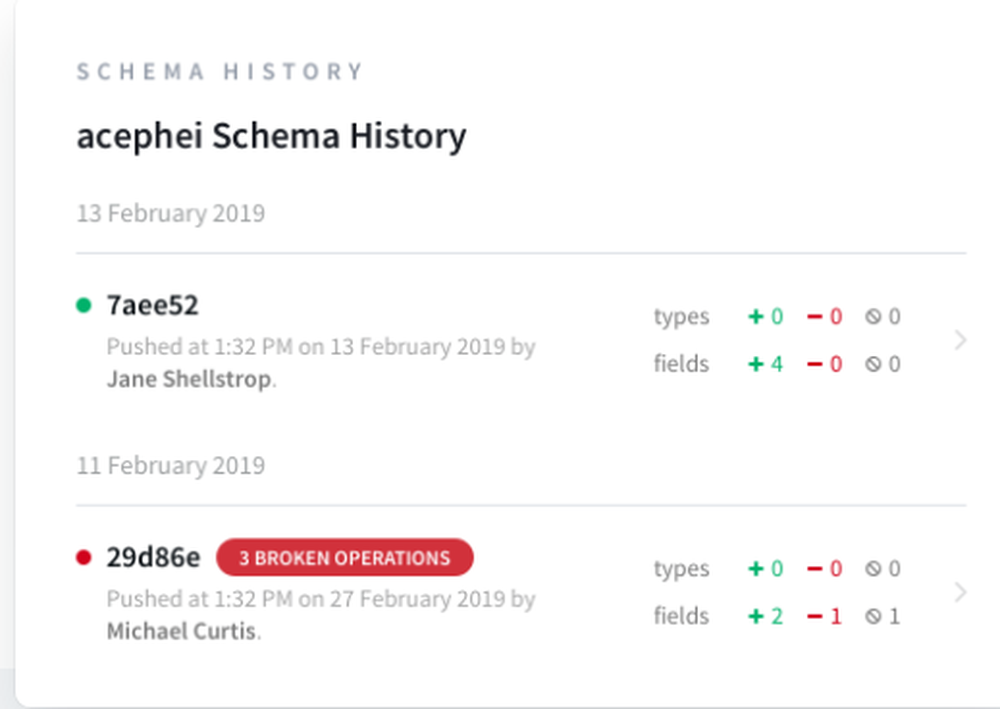This screenshot has height=709, width=1000.
Task: Click the deprecated icon in 7aee52 types row
Action: coord(873,317)
